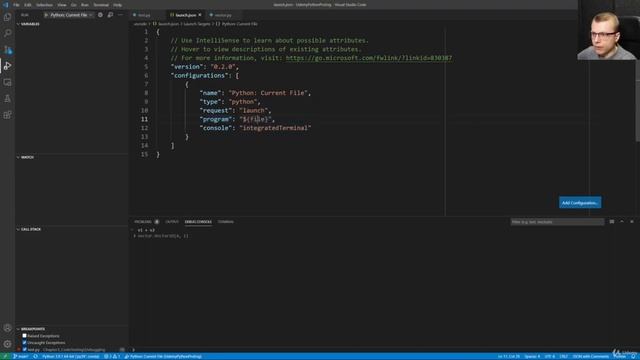Select Python interpreter in status bar
The width and height of the screenshot is (640, 360).
[71, 356]
